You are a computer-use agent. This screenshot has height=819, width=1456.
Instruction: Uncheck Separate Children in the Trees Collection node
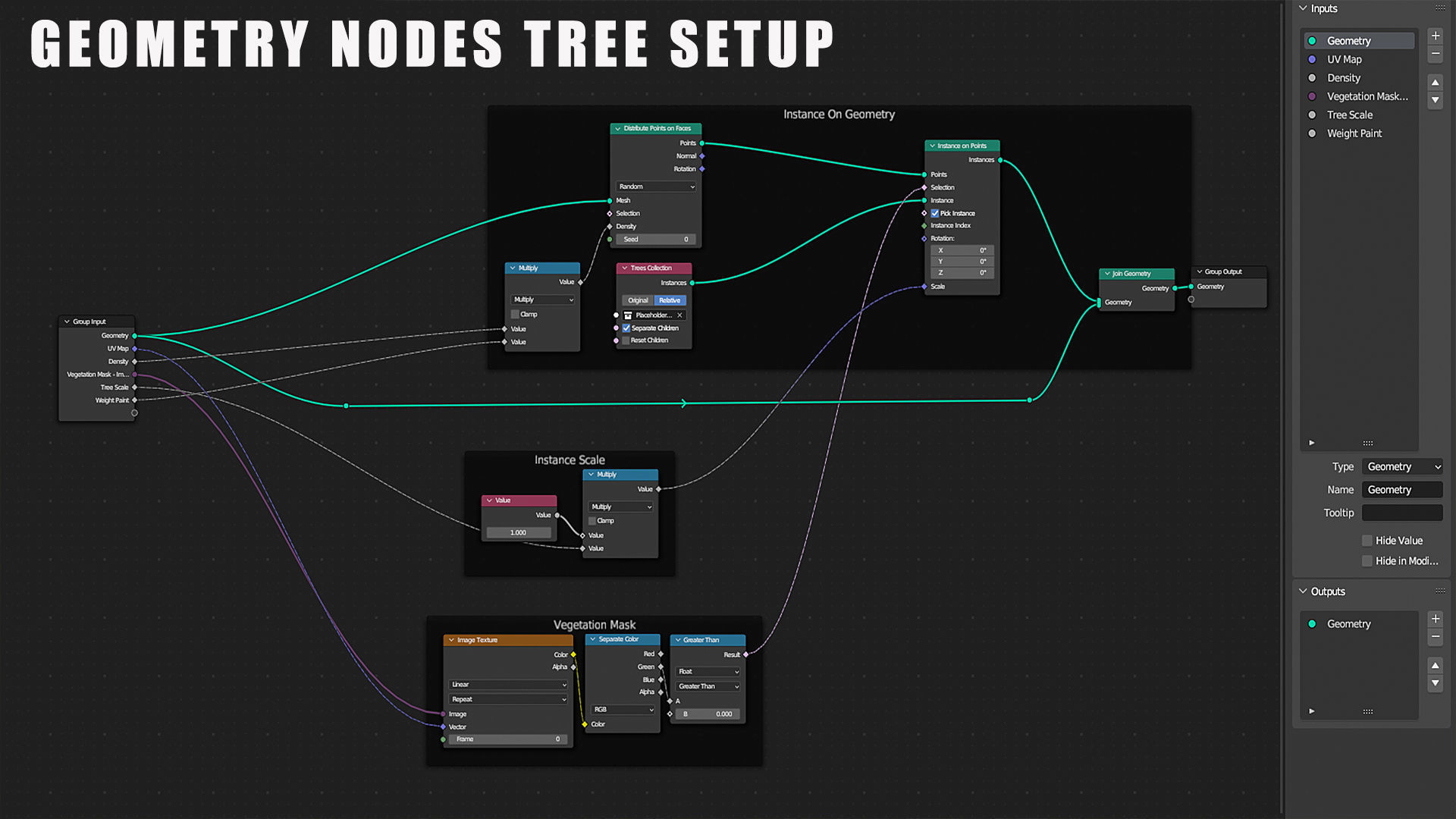pyautogui.click(x=626, y=328)
